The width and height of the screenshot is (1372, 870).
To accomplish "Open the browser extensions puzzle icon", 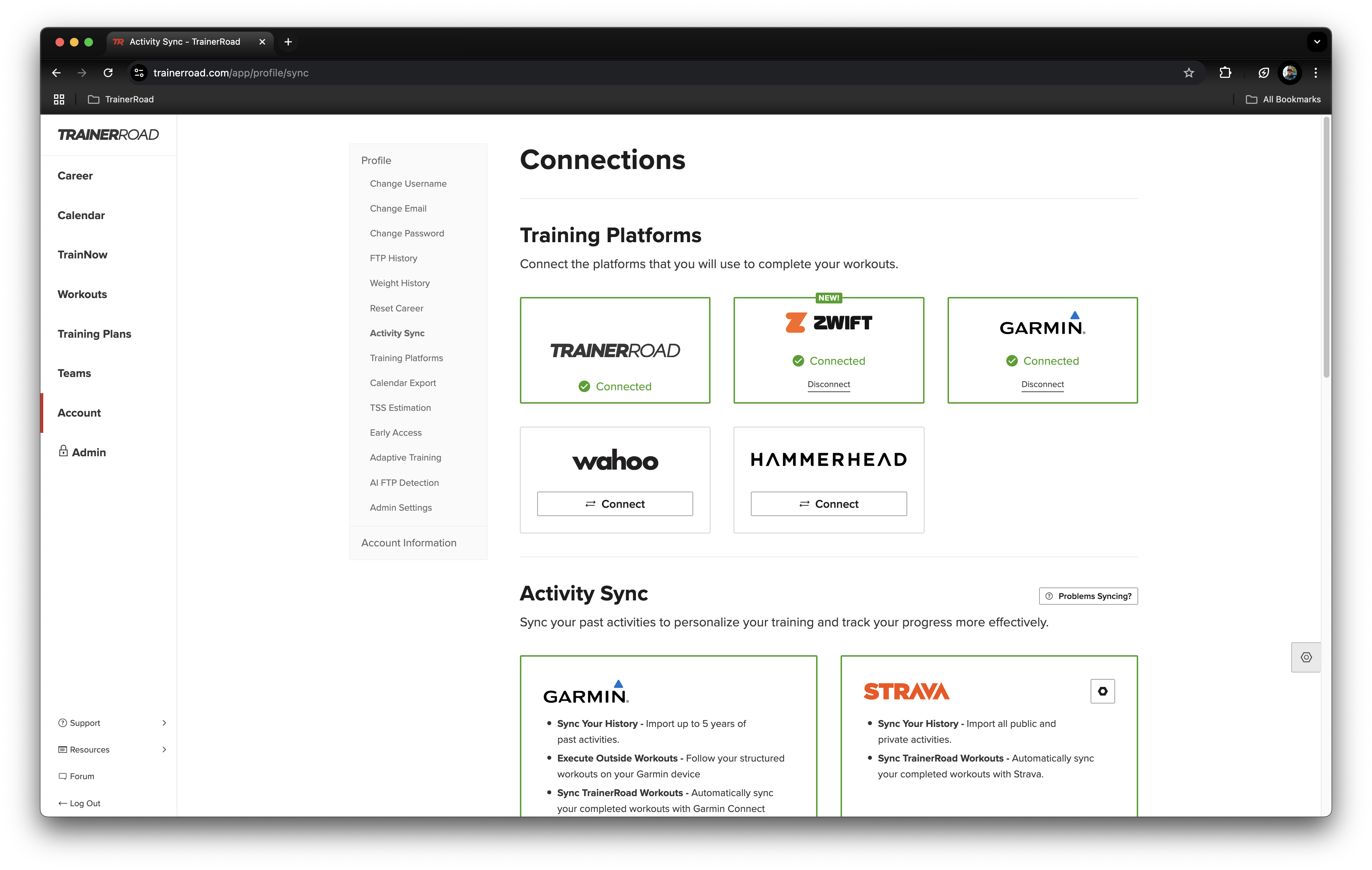I will click(x=1225, y=72).
